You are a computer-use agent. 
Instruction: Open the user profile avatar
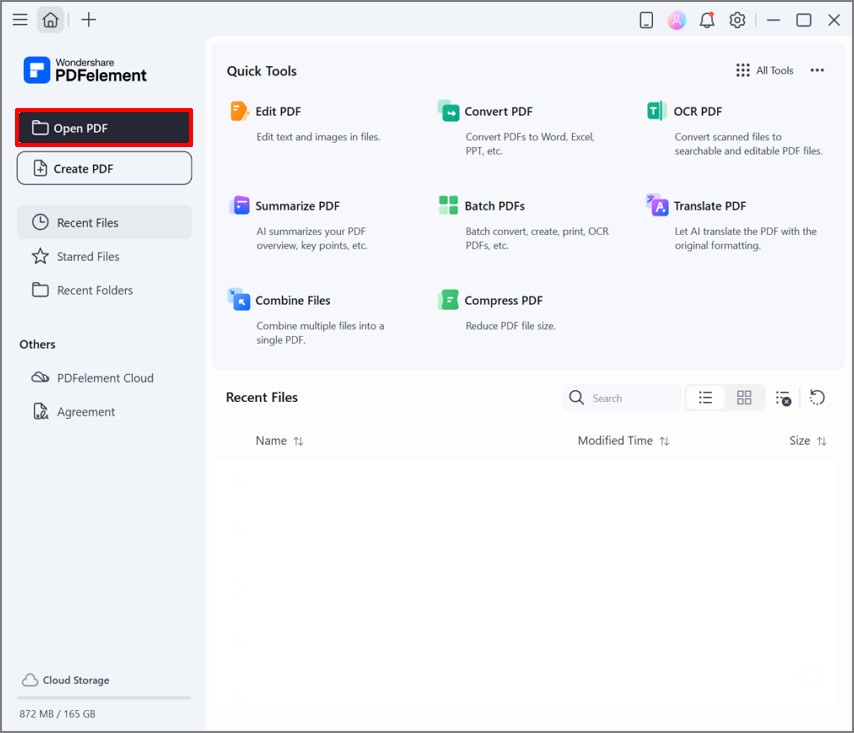676,21
